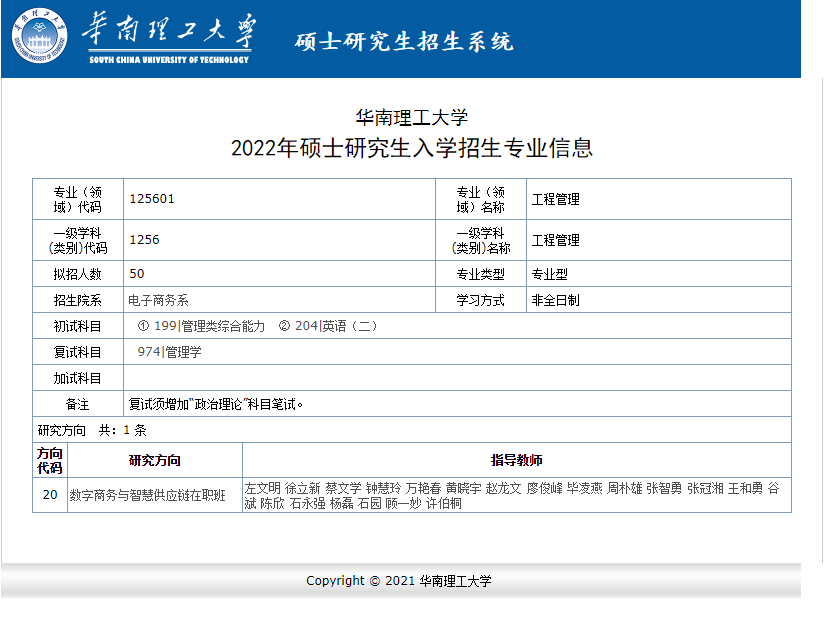Viewport: 832px width, 621px height.
Task: Click the Copyright © 2021 华南理工大学 footer
Action: (x=399, y=581)
